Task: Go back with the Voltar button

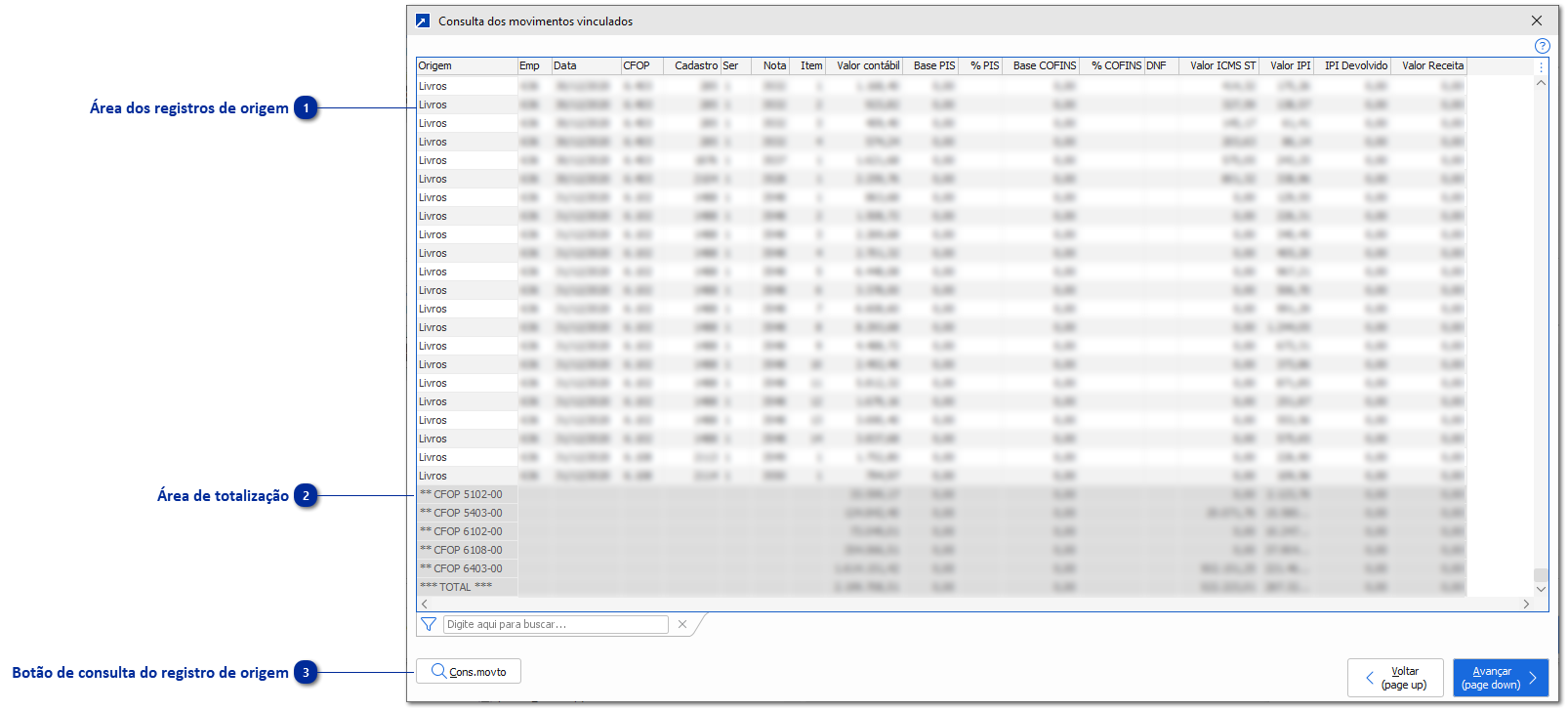Action: [1395, 678]
